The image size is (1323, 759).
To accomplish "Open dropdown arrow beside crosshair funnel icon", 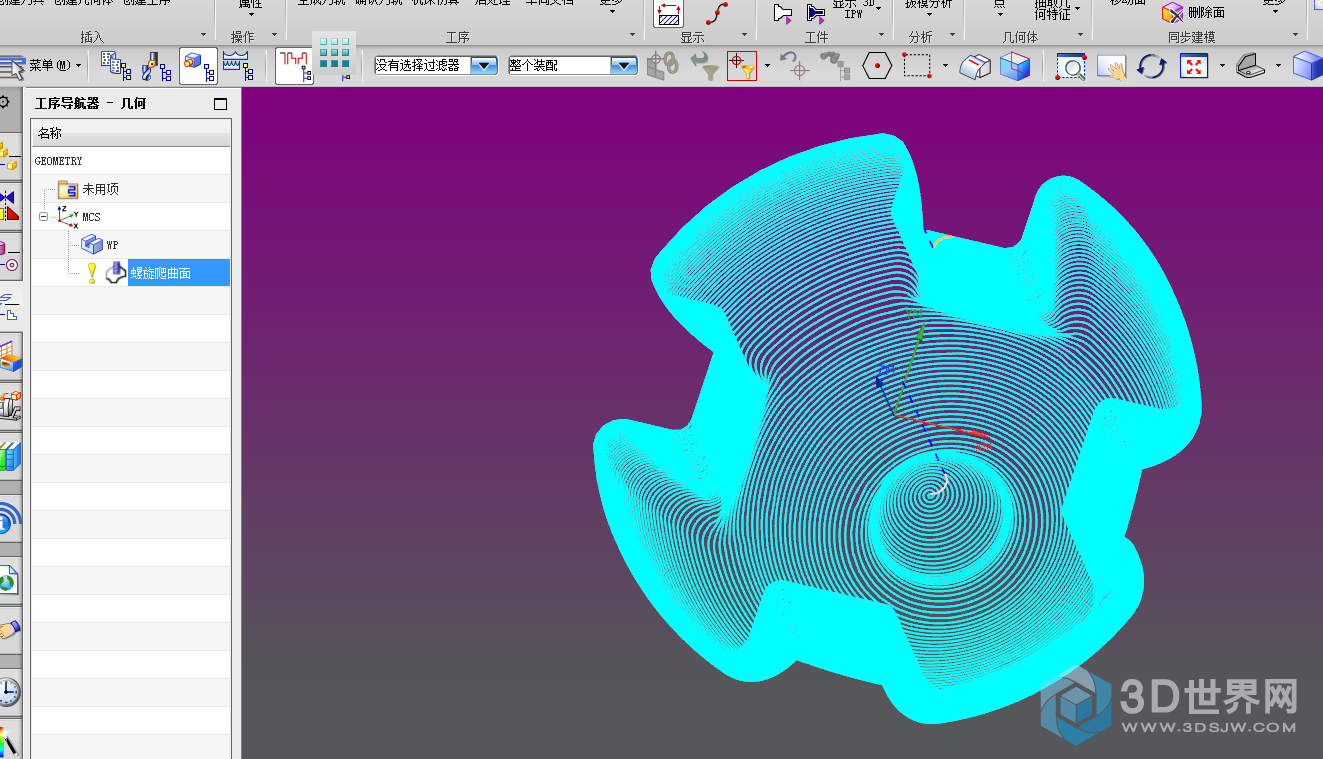I will click(767, 67).
